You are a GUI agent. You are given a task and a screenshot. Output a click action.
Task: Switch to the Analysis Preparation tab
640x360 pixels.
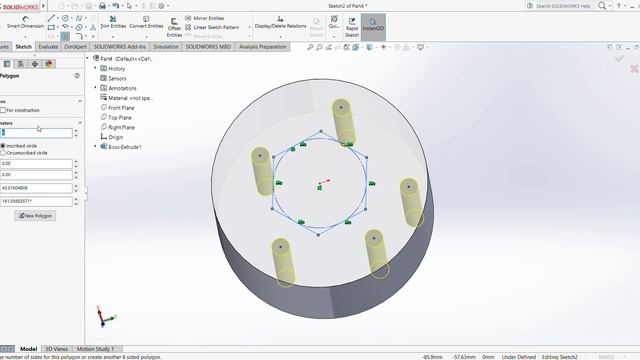click(262, 47)
